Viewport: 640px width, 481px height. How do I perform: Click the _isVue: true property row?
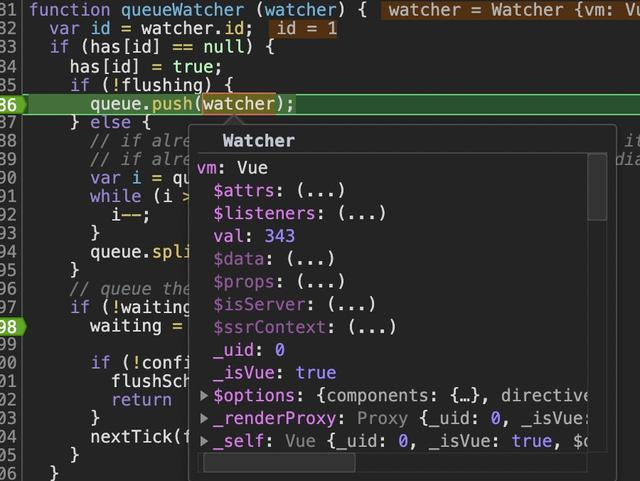[274, 373]
